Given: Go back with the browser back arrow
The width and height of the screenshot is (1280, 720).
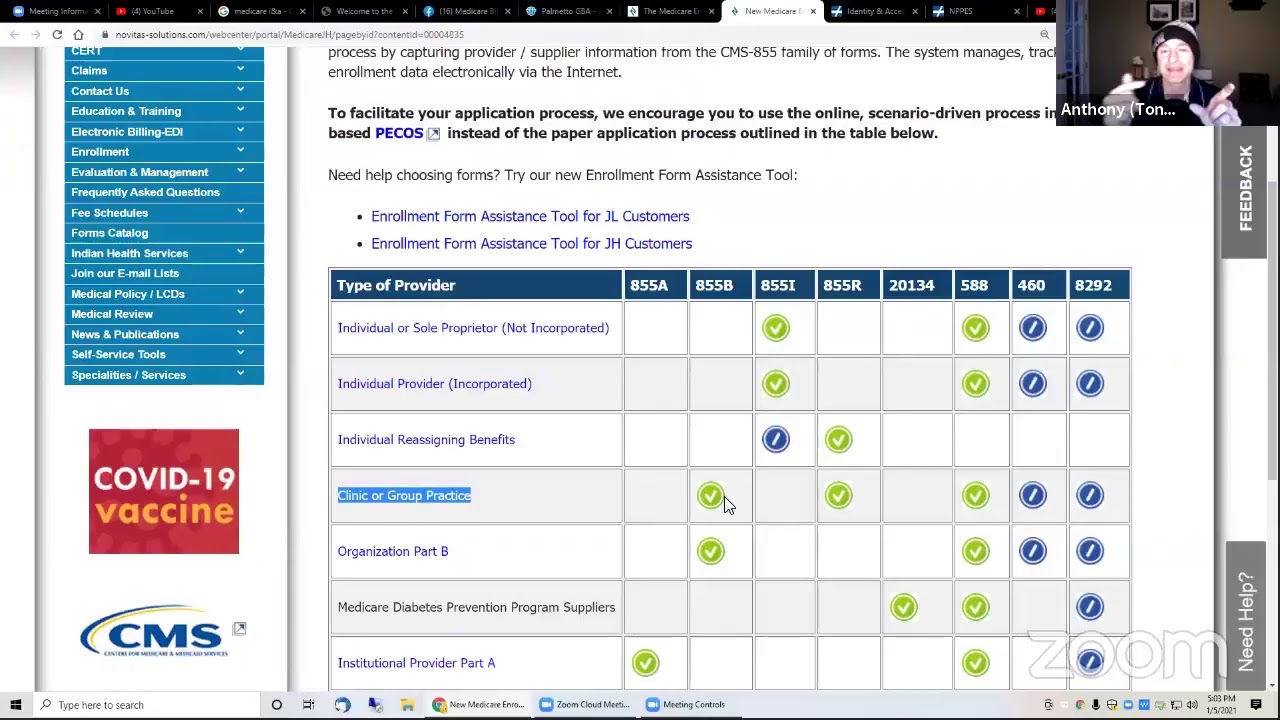Looking at the screenshot, I should [14, 34].
